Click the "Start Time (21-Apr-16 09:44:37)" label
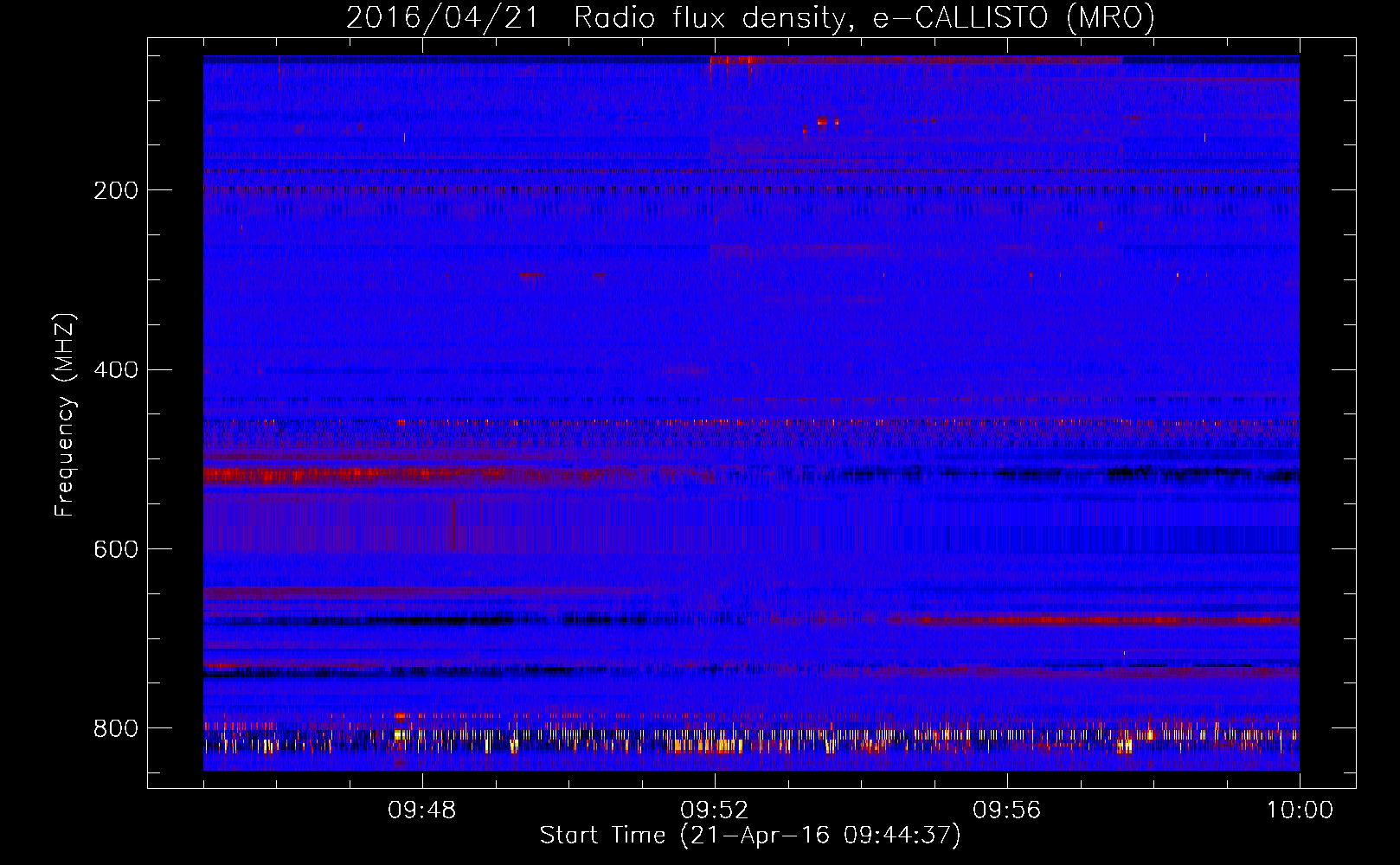1400x865 pixels. tap(750, 835)
